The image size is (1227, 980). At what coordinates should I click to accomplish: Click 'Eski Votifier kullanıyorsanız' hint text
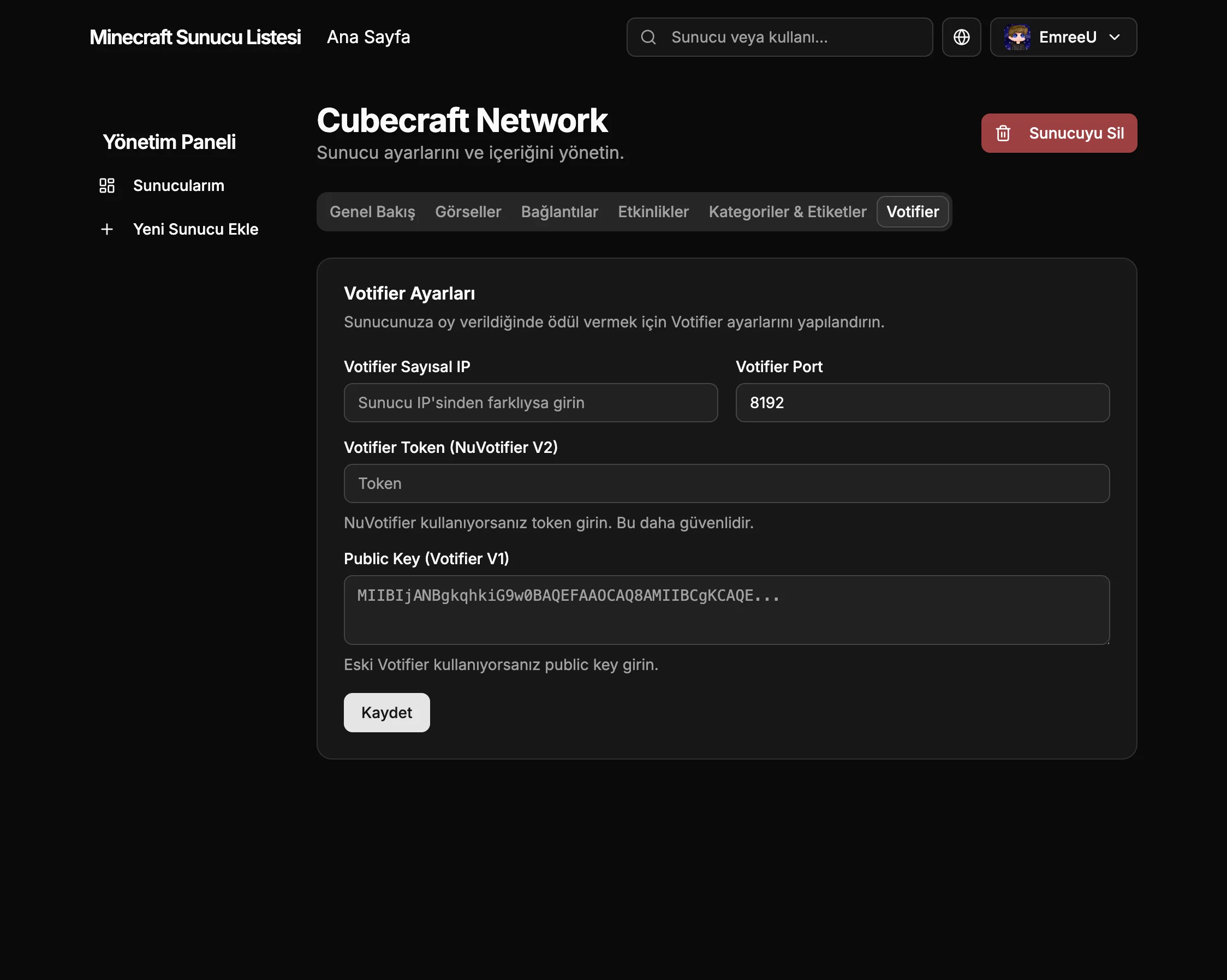[501, 665]
